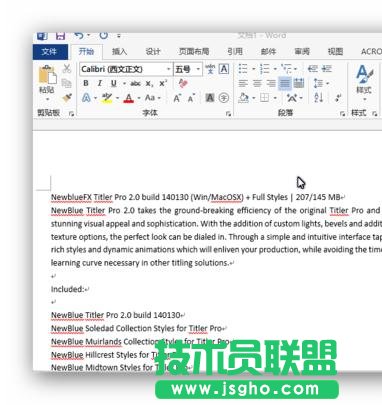Launch the 字体 font dialog launcher

[x=228, y=114]
